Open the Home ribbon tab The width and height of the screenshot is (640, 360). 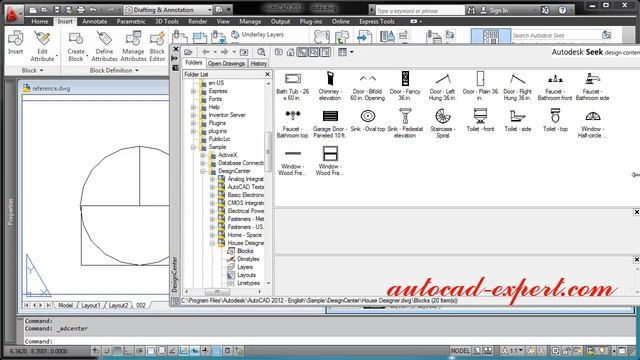40,21
